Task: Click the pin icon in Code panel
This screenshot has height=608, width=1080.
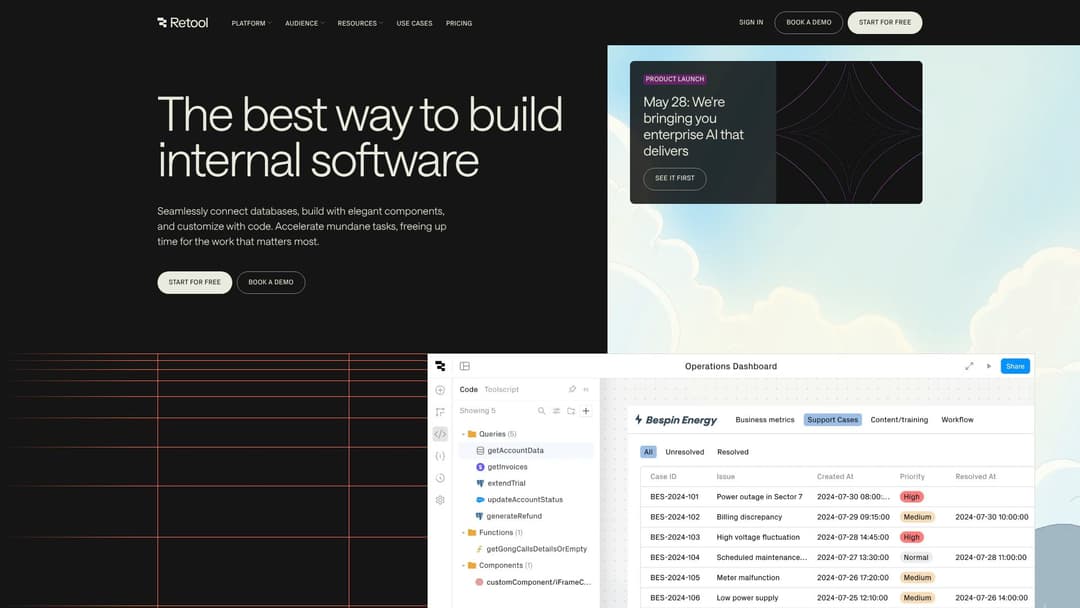Action: click(x=572, y=389)
